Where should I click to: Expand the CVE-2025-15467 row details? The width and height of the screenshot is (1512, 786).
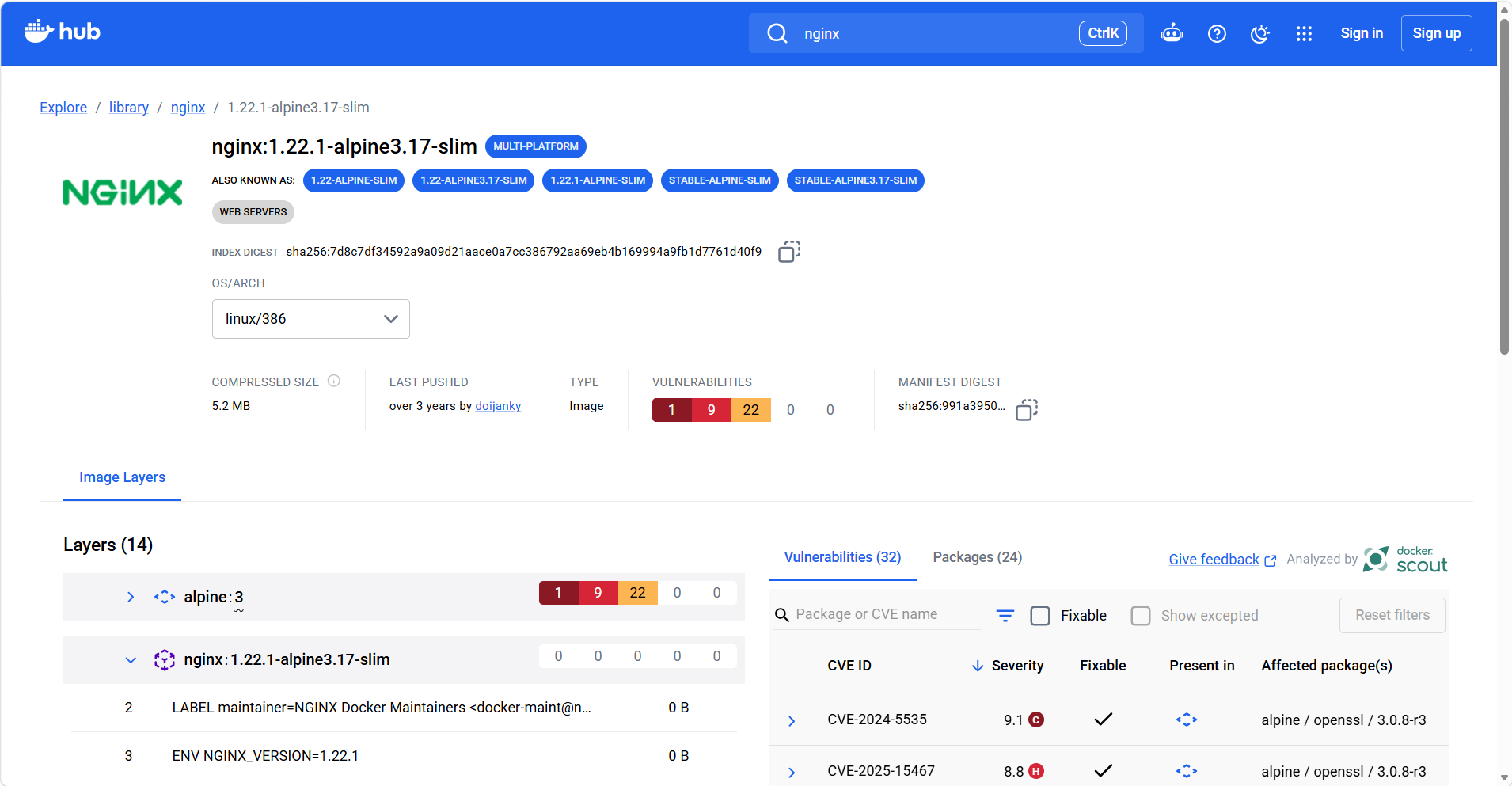tap(792, 772)
